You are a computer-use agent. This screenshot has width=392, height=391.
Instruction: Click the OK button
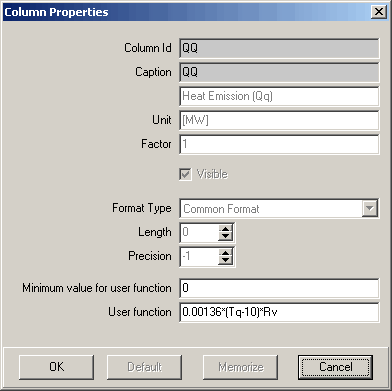pos(56,367)
